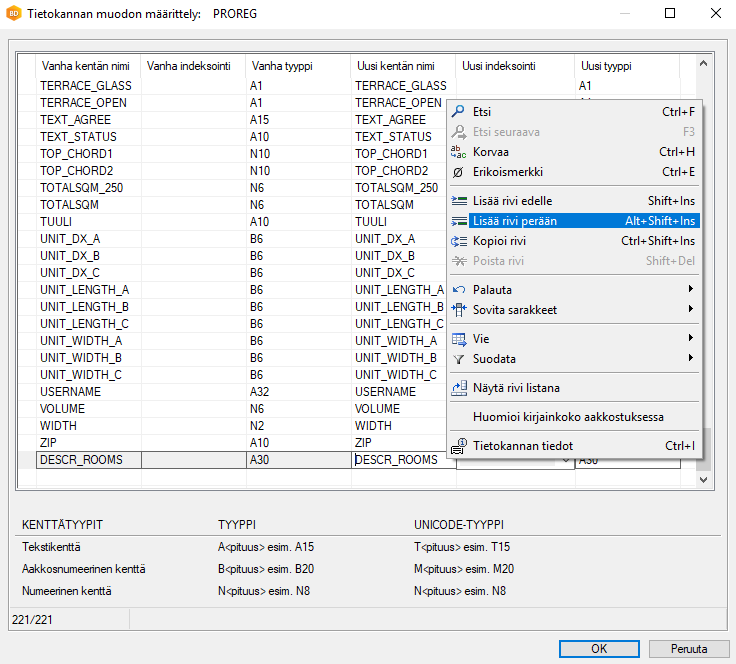Image resolution: width=736 pixels, height=664 pixels.
Task: Click the Suodata filter funnel icon
Action: [x=459, y=359]
